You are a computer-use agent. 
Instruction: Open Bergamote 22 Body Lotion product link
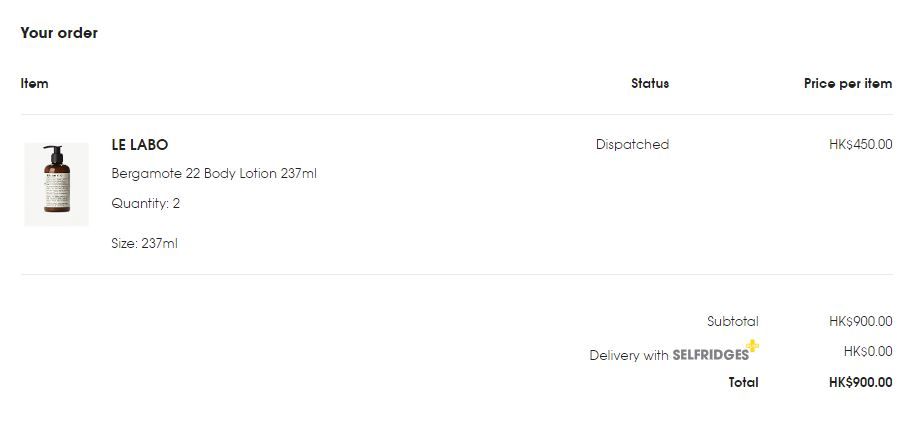(x=214, y=174)
